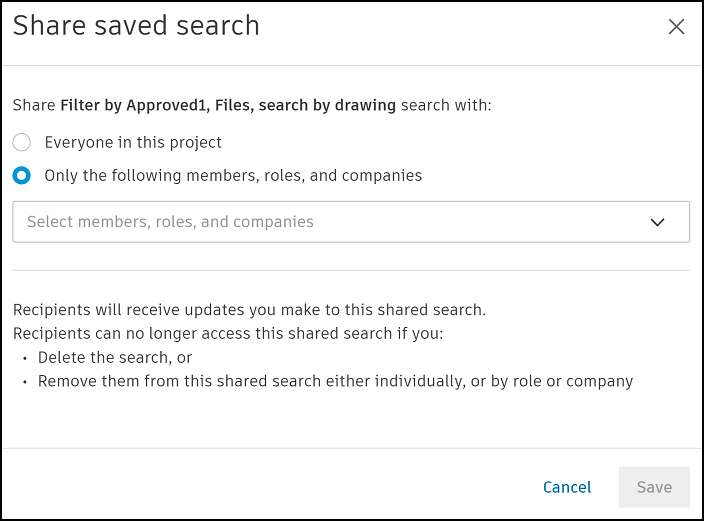Click the "search with:" text after the search name
This screenshot has width=704, height=521.
446,105
